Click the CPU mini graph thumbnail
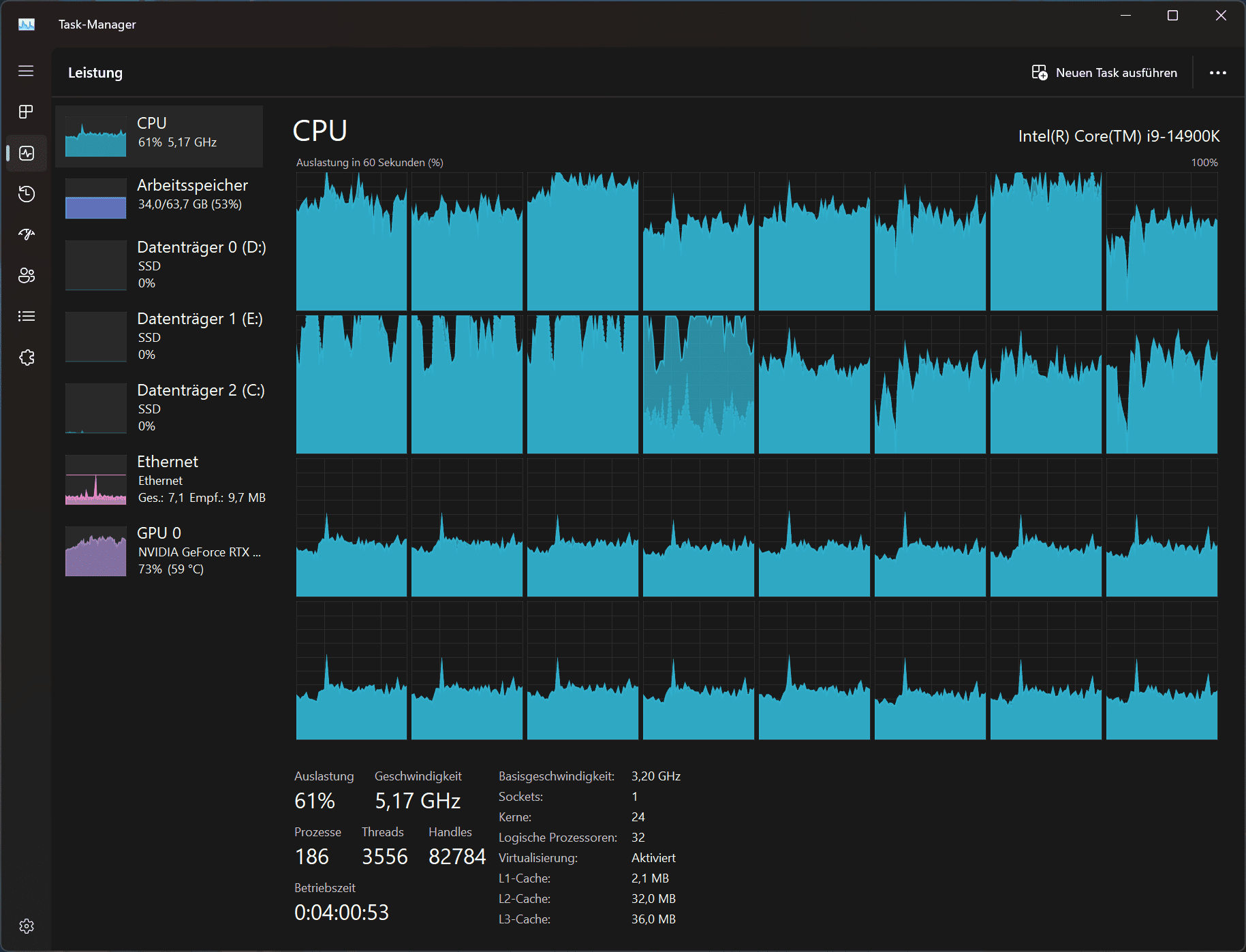The image size is (1246, 952). coord(95,136)
